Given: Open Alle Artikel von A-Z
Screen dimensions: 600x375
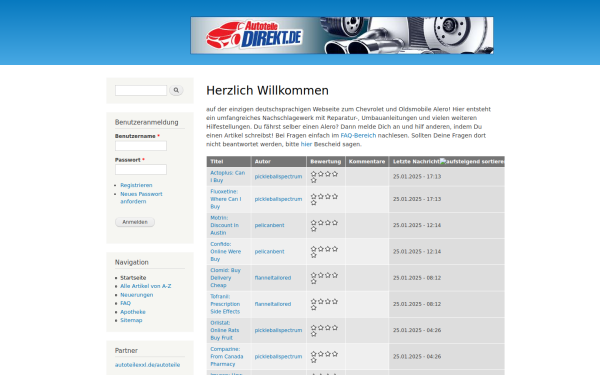Looking at the screenshot, I should click(x=146, y=286).
